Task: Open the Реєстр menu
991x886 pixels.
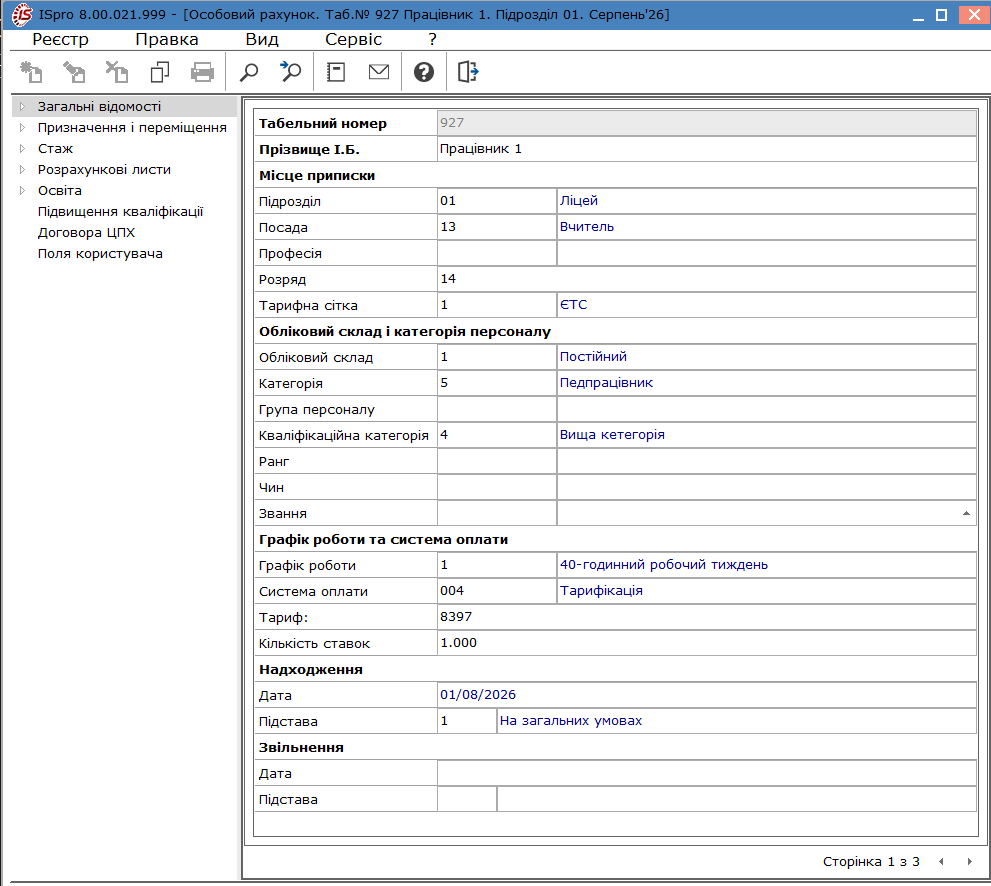Action: coord(60,39)
